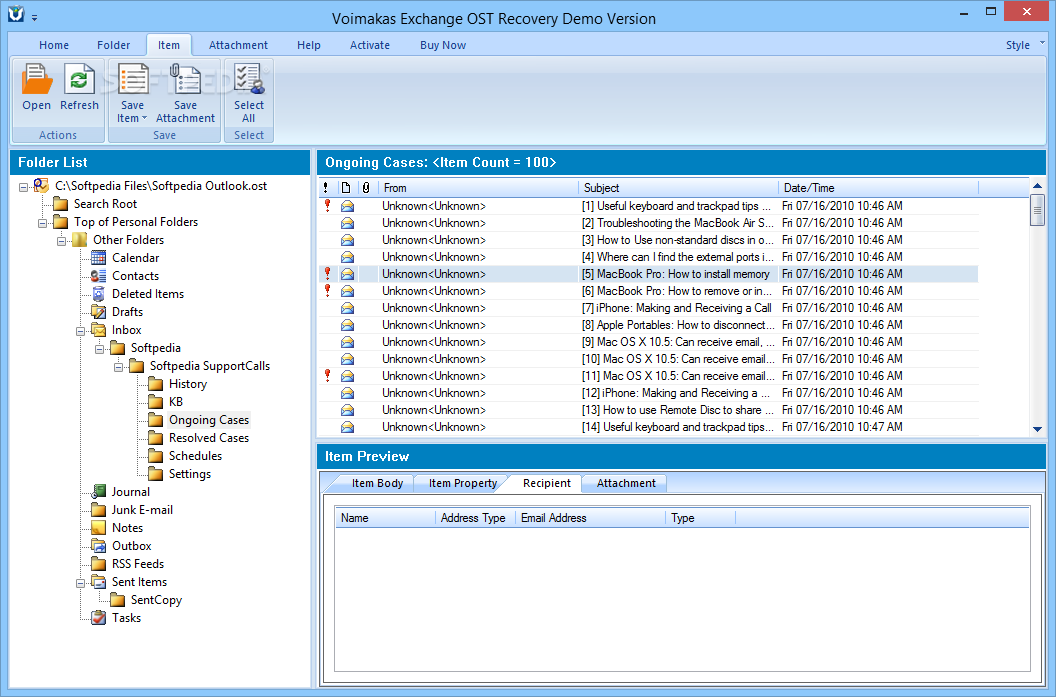Sort by the importance column header
The height and width of the screenshot is (697, 1056).
[x=326, y=188]
